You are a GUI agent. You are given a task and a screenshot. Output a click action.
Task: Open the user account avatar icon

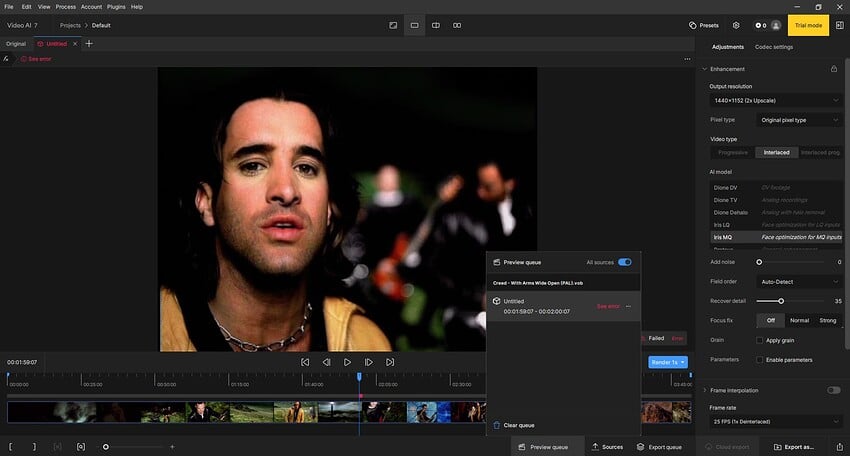[776, 25]
